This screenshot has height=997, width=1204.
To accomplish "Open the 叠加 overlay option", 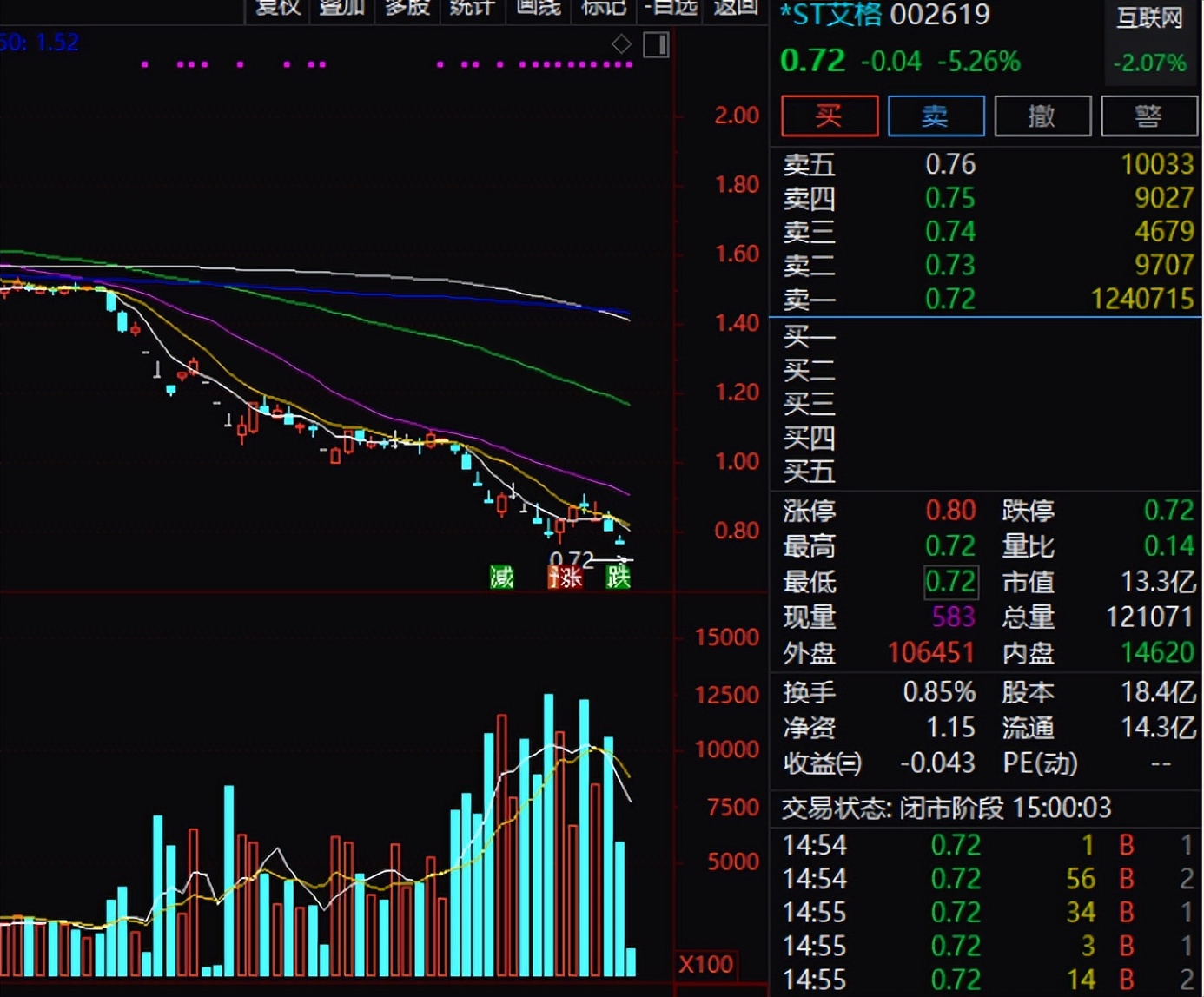I will 341,8.
